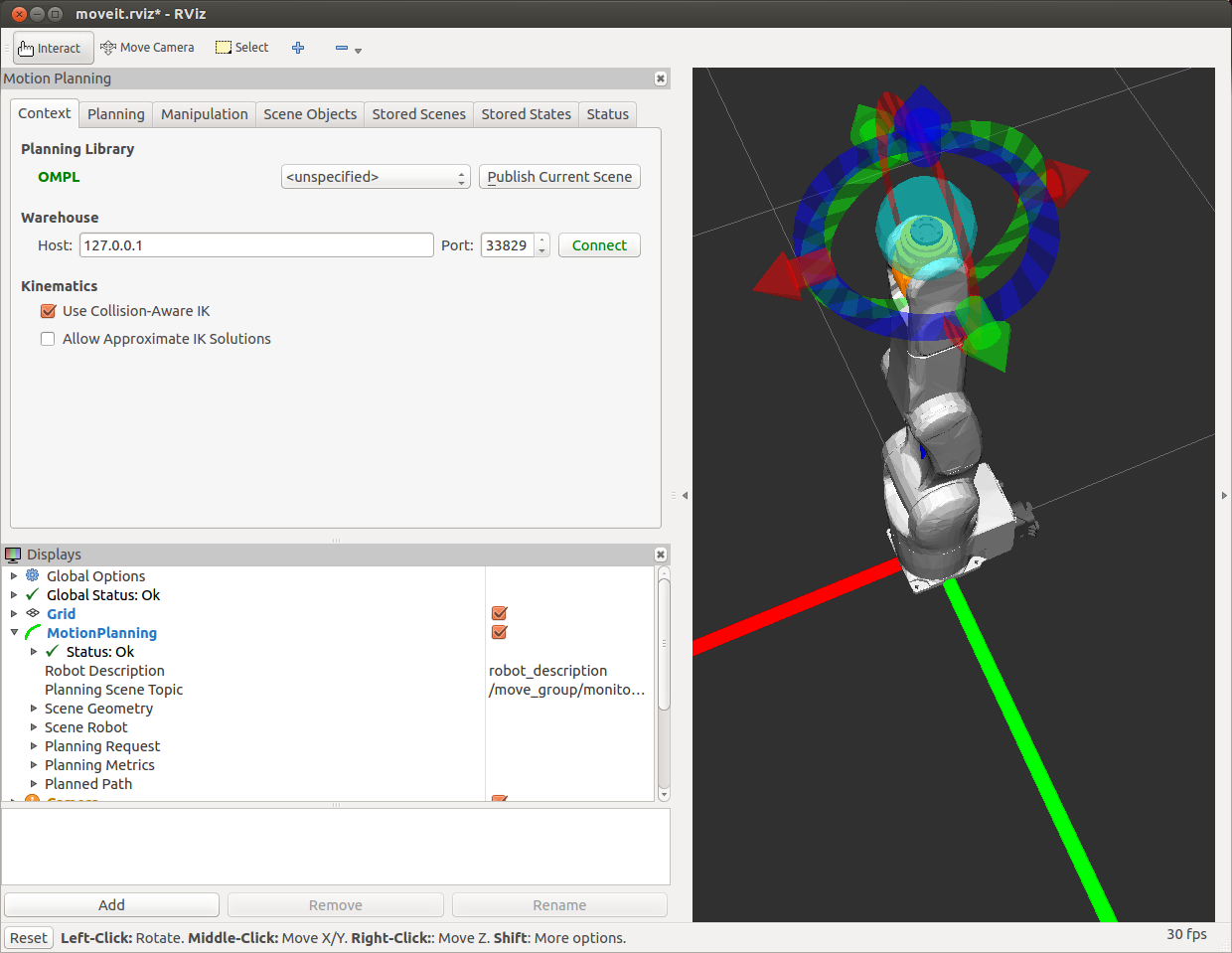
Task: Choose the Select tool in toolbar
Action: 242,48
